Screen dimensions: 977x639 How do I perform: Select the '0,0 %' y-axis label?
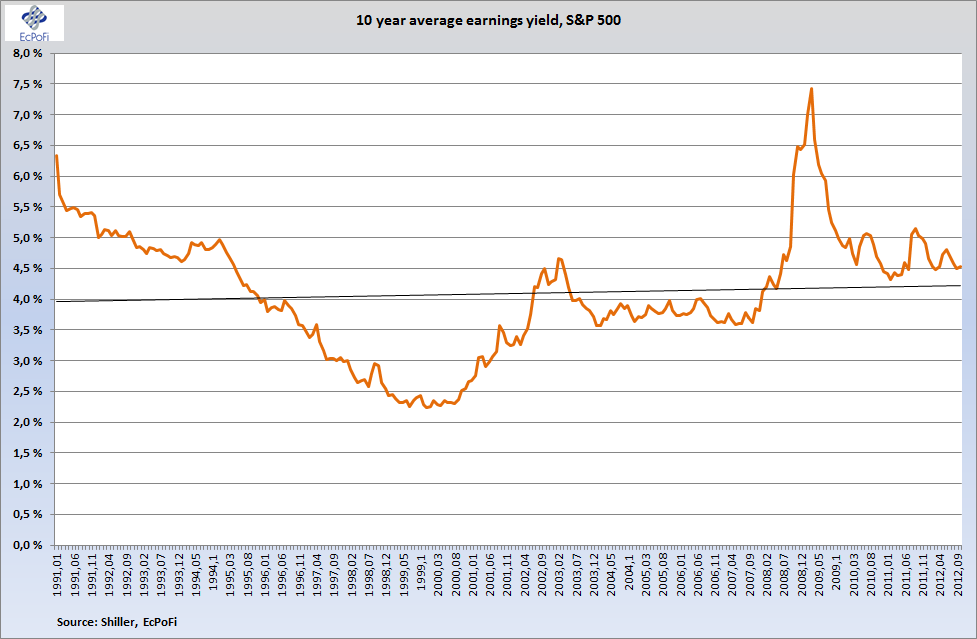point(27,545)
